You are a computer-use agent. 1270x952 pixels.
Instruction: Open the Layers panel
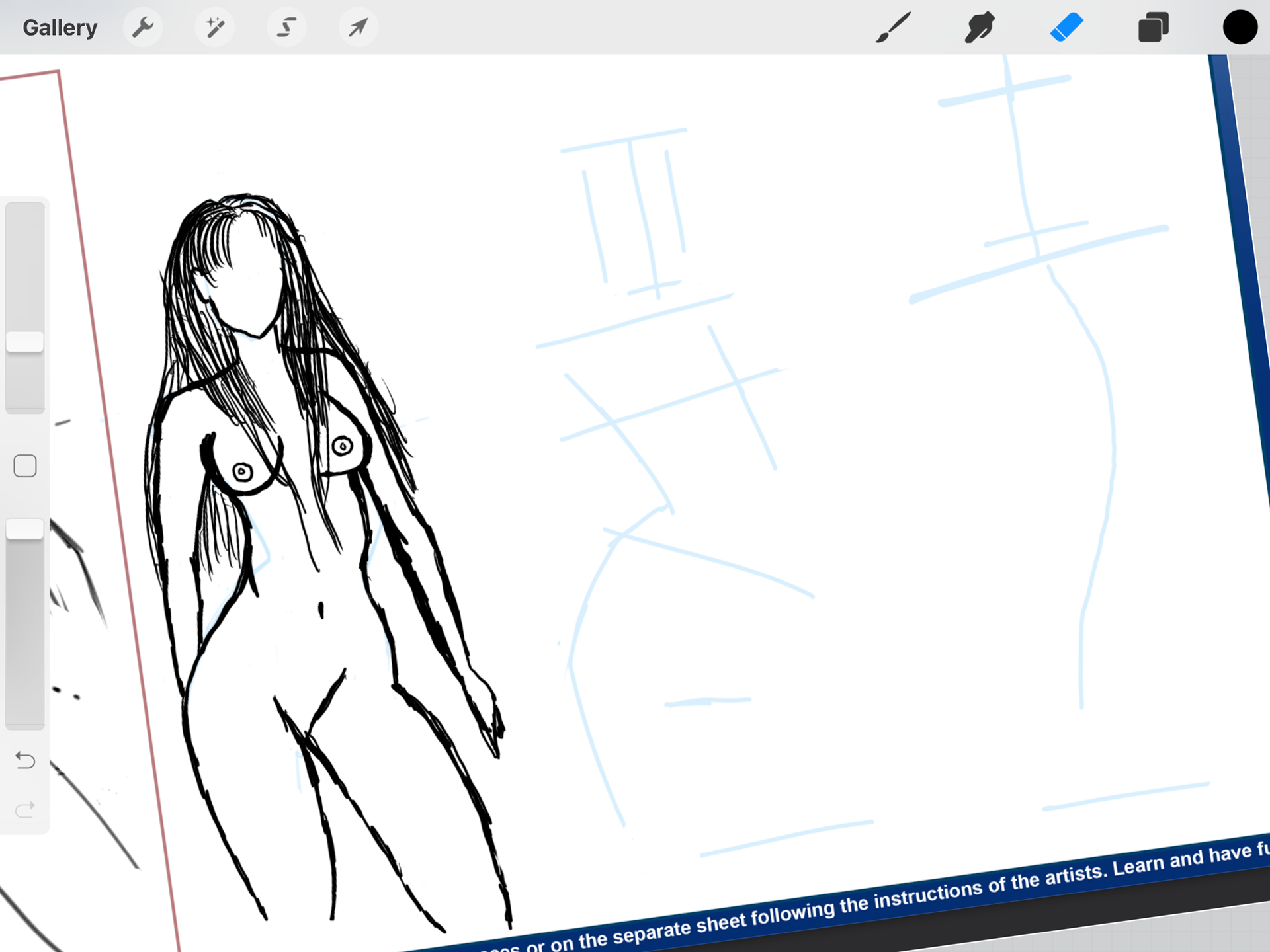pyautogui.click(x=1153, y=28)
